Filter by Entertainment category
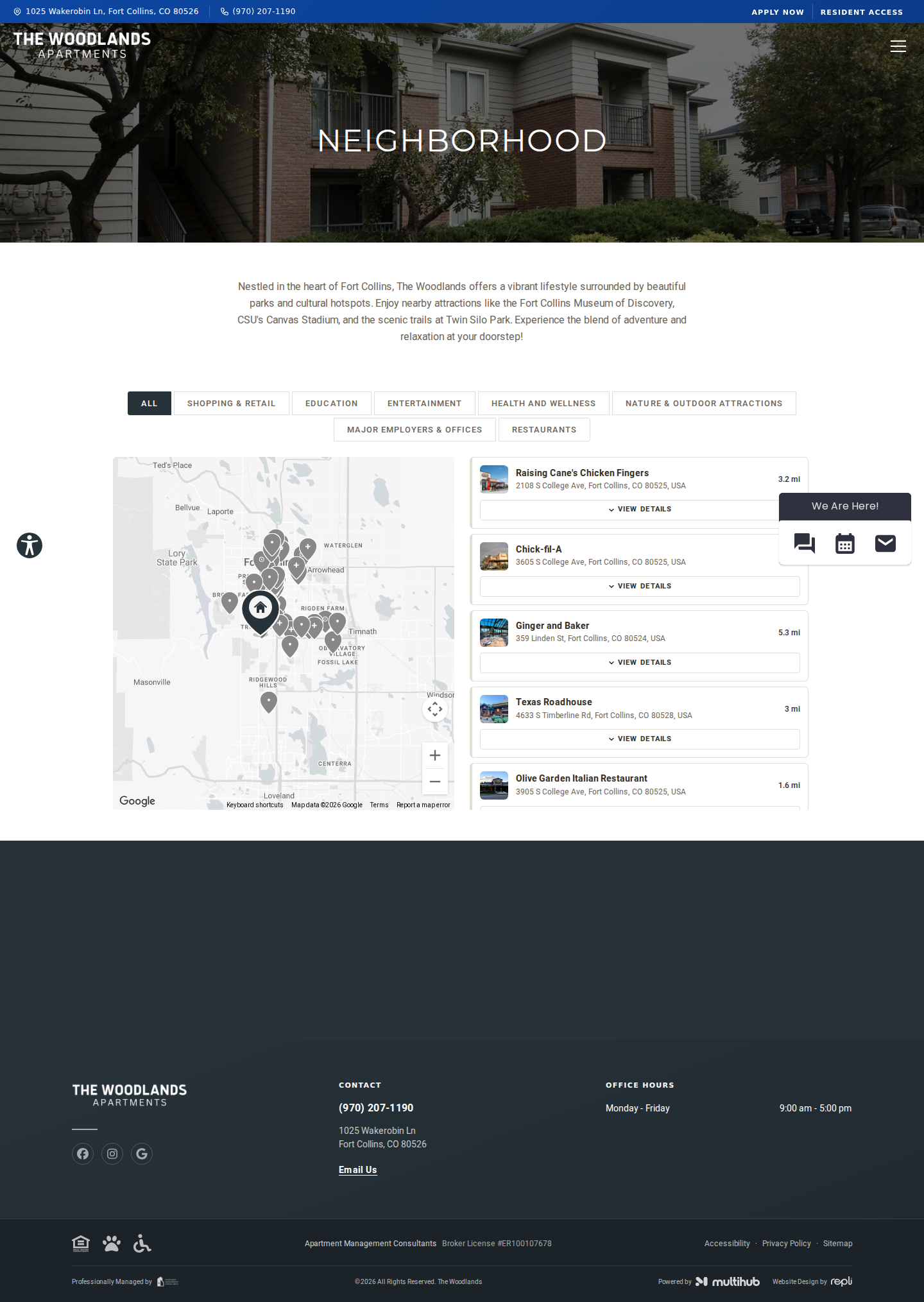 tap(425, 404)
